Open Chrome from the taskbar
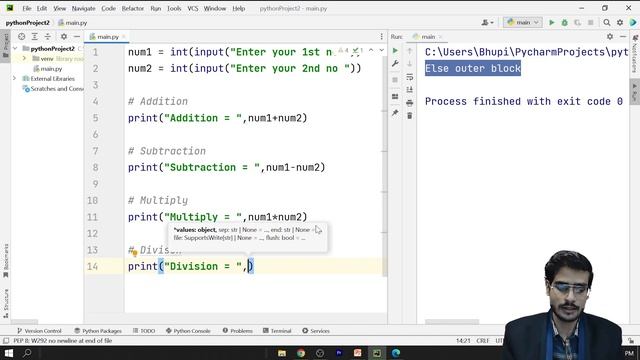 (x=301, y=353)
